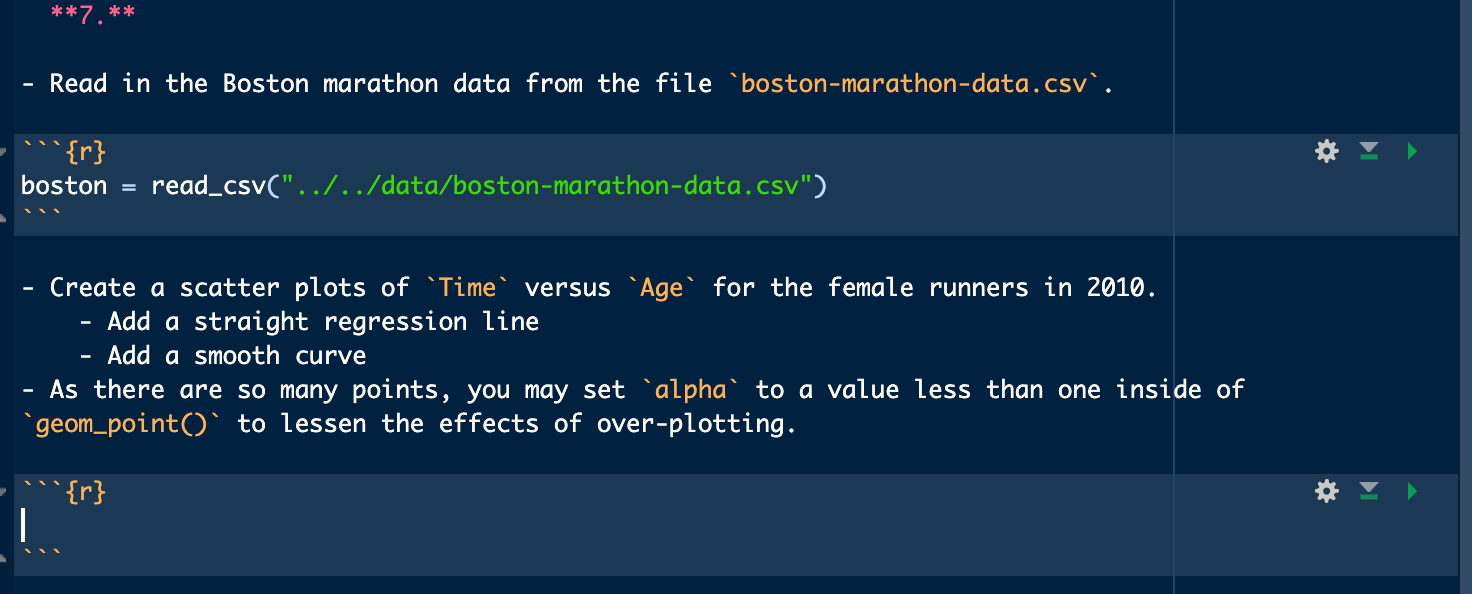Click the Time inline code reference
The width and height of the screenshot is (1472, 594).
[x=466, y=287]
